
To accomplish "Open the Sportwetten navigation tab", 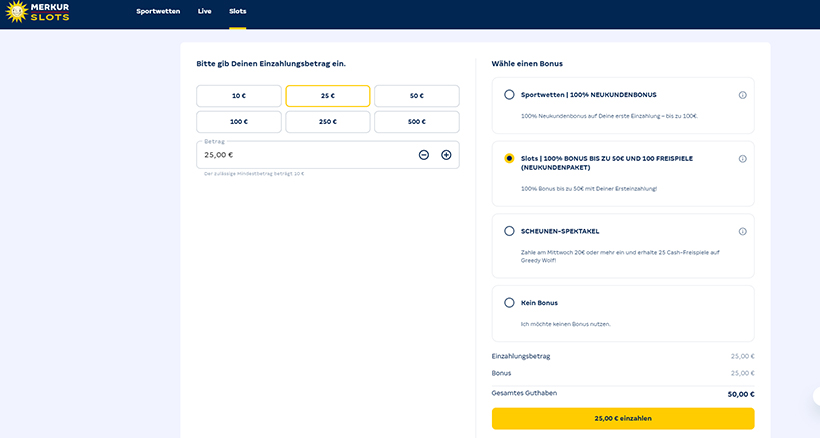I will (x=159, y=11).
